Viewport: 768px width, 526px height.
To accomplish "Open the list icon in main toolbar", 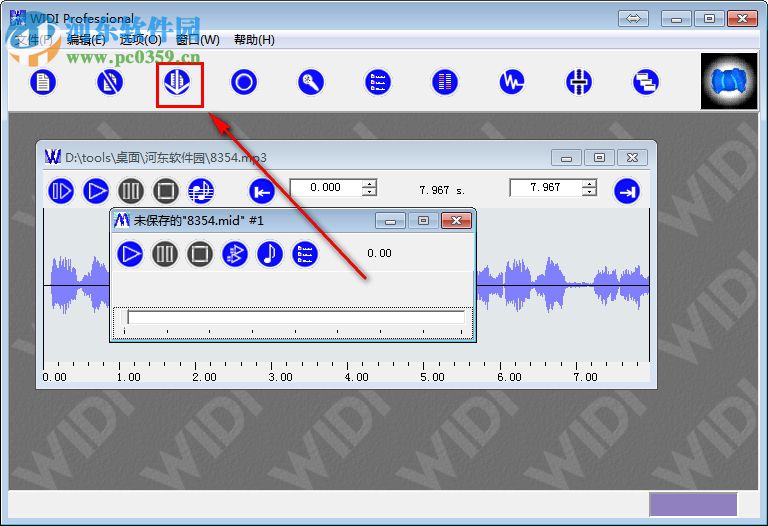I will pyautogui.click(x=378, y=82).
